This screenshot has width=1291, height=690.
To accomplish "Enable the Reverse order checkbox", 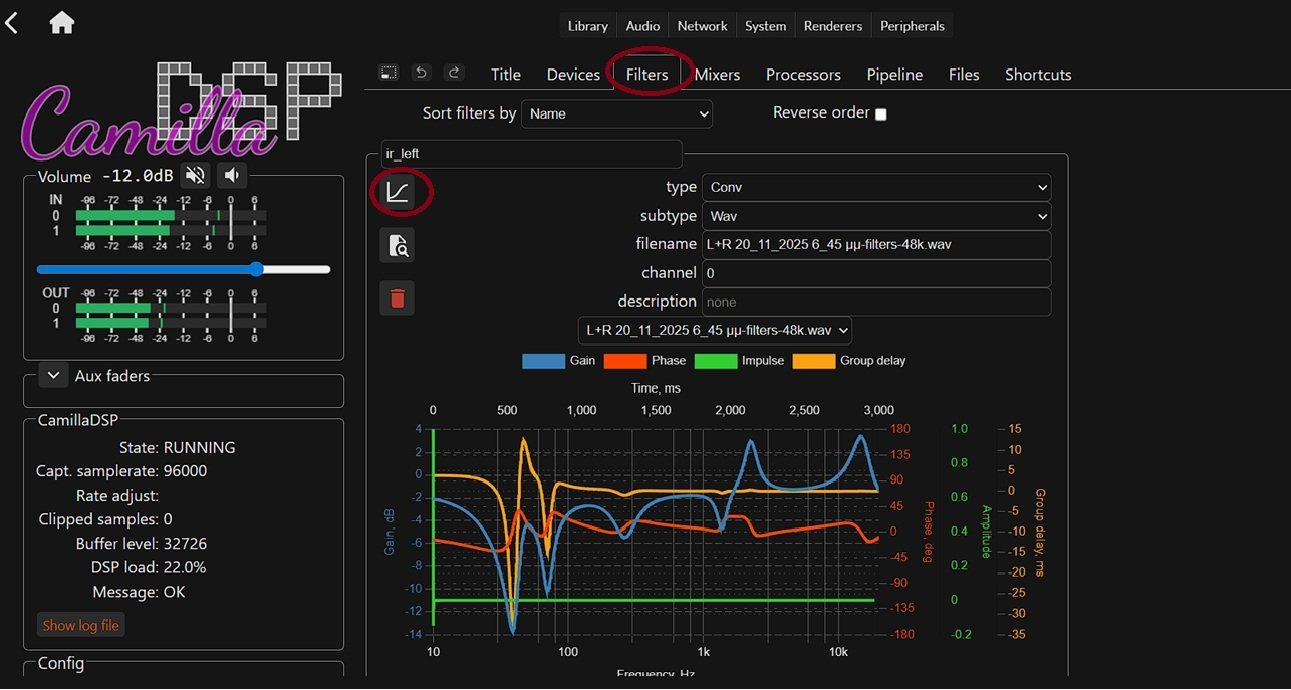I will pyautogui.click(x=881, y=114).
